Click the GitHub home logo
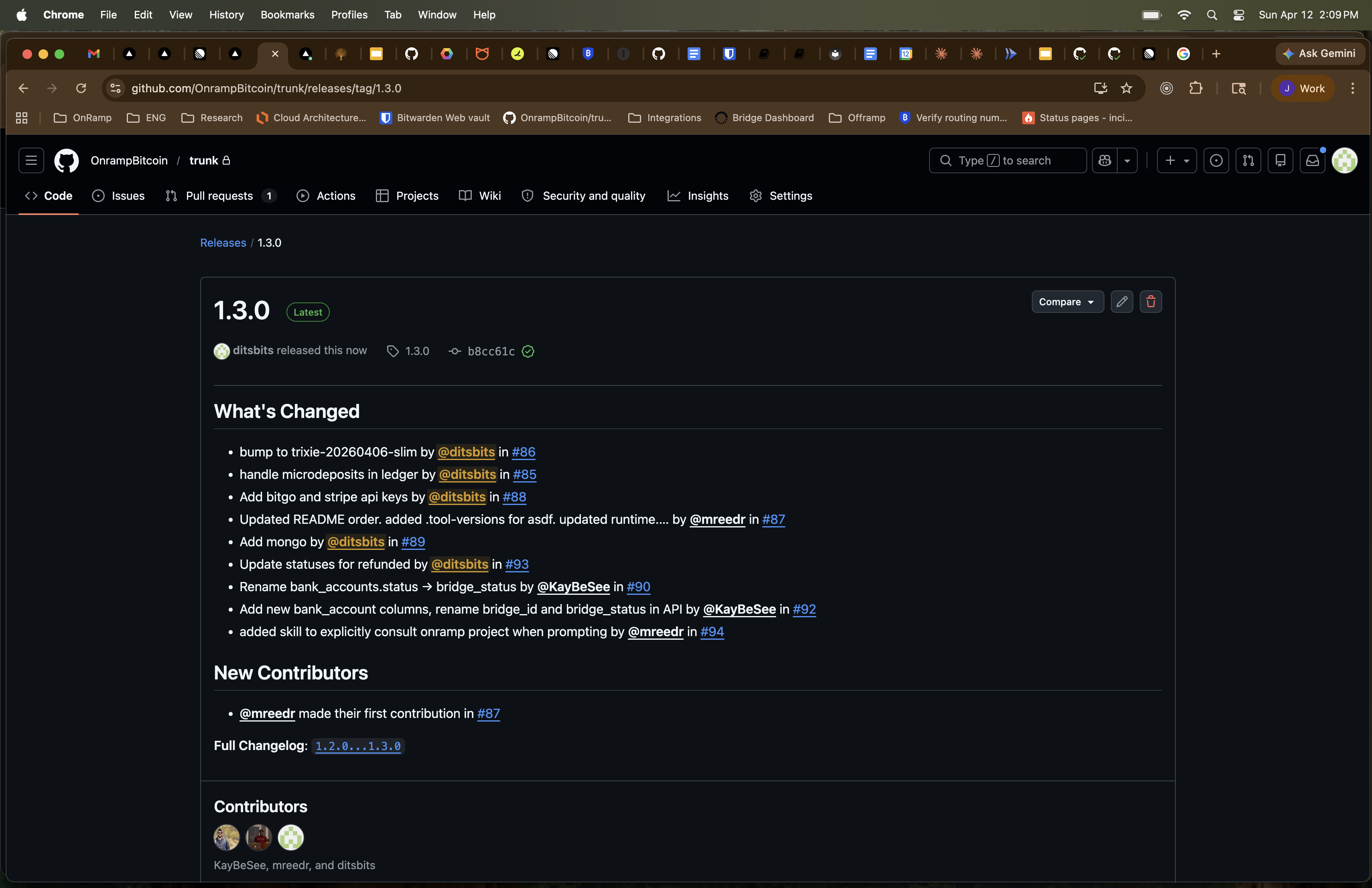Viewport: 1372px width, 888px height. pyautogui.click(x=66, y=160)
